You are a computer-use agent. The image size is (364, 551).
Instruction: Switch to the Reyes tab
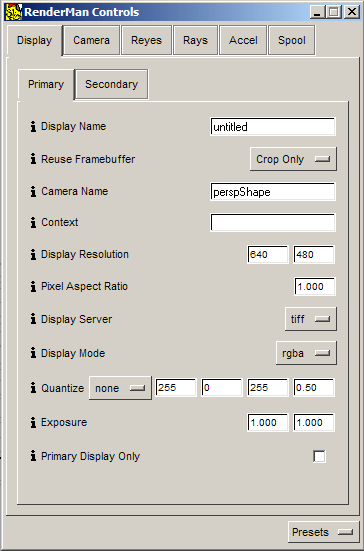pos(147,40)
